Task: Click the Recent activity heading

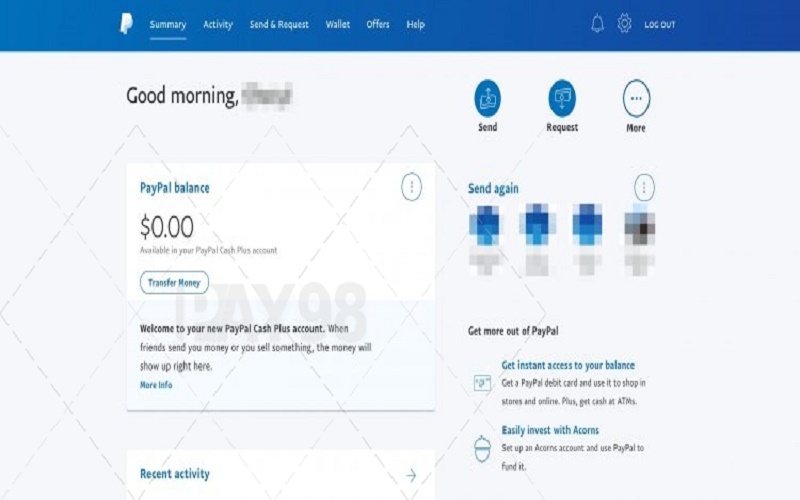Action: click(x=174, y=474)
